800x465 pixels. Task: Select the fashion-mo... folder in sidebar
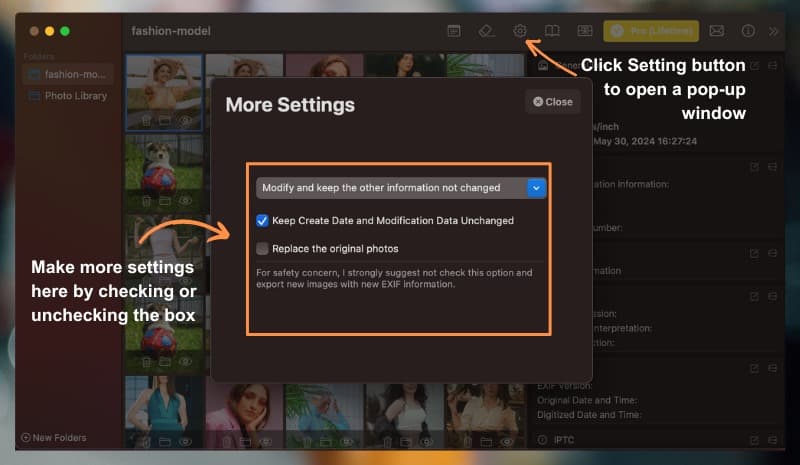68,75
